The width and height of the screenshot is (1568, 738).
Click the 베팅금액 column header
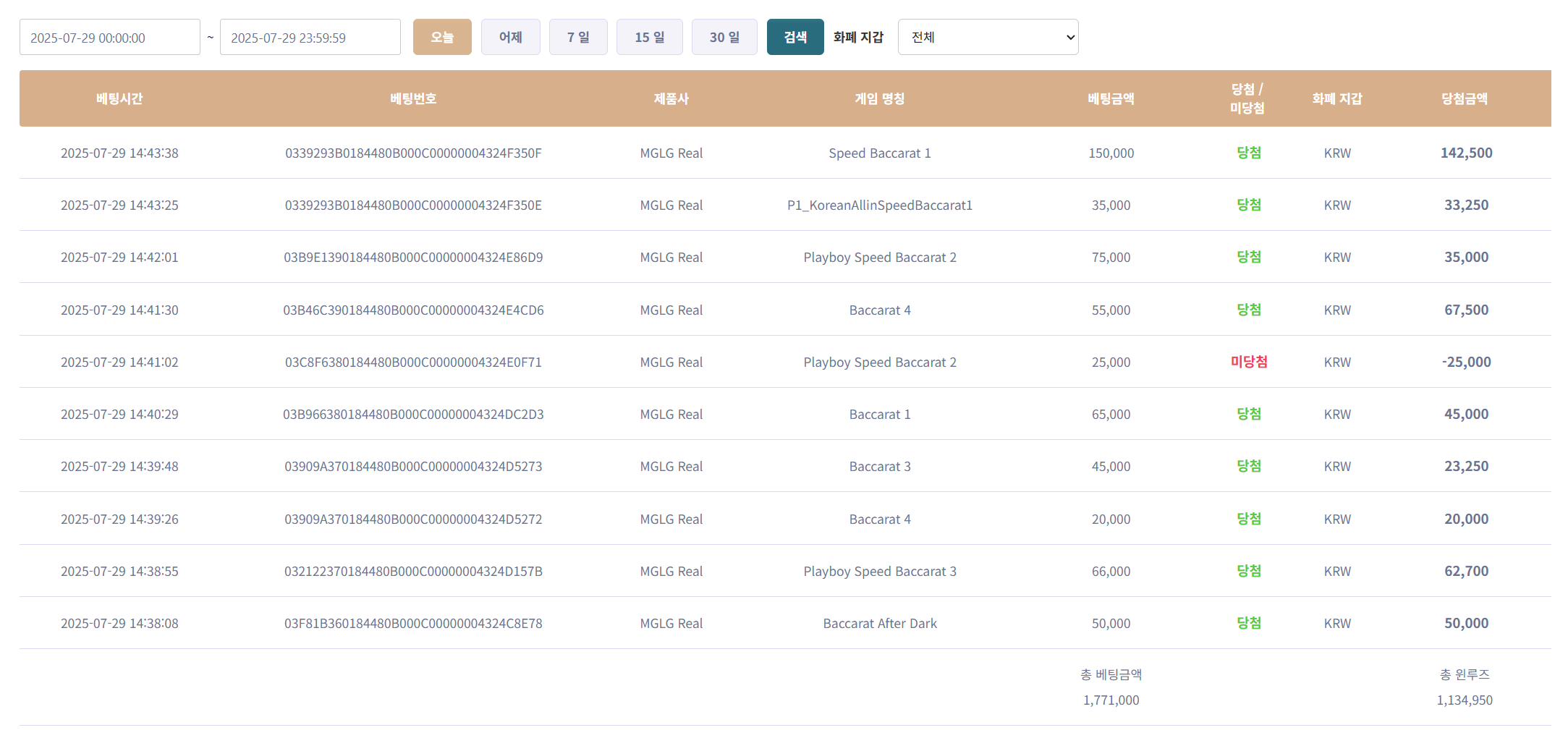(x=1111, y=99)
